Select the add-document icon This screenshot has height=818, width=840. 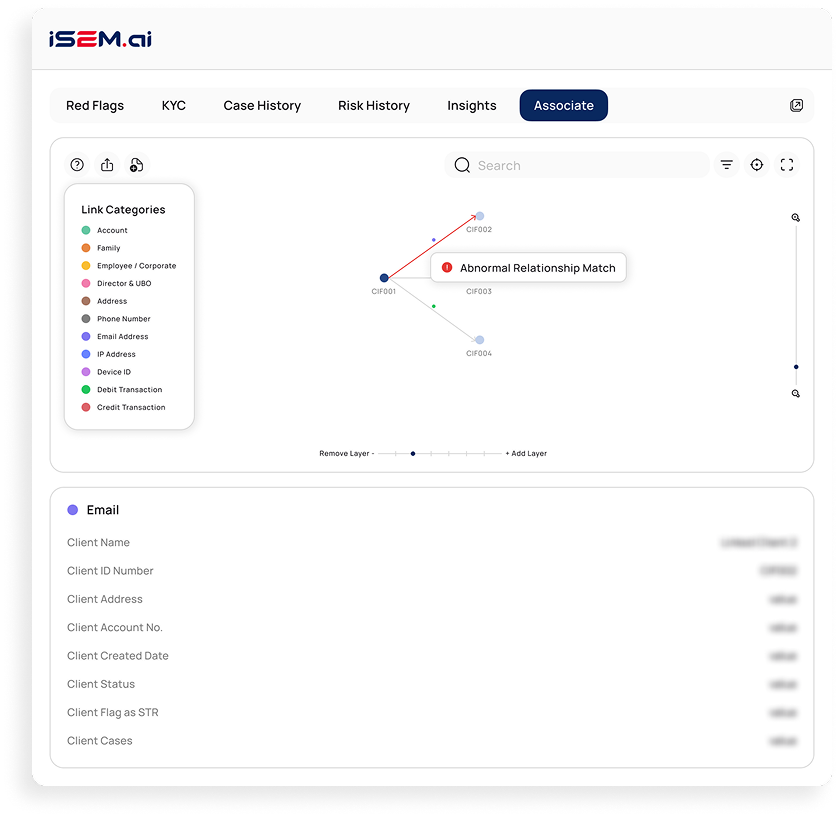(136, 164)
